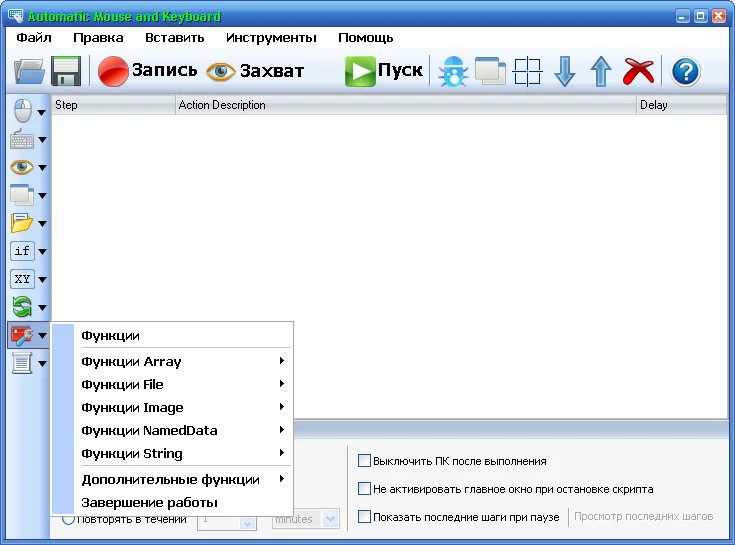Delete step using the red X icon
Viewport: 735px width, 545px height.
pos(638,71)
